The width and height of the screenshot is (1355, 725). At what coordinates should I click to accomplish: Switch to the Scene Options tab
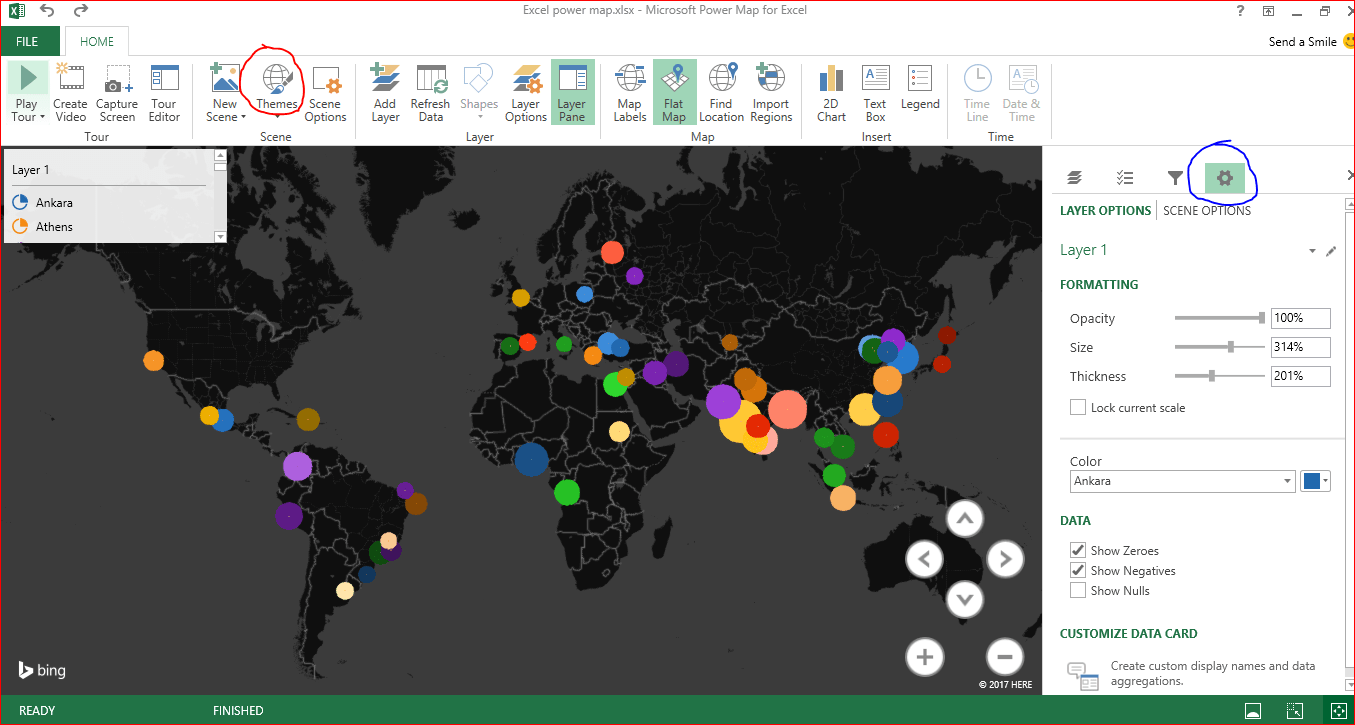click(x=1206, y=210)
